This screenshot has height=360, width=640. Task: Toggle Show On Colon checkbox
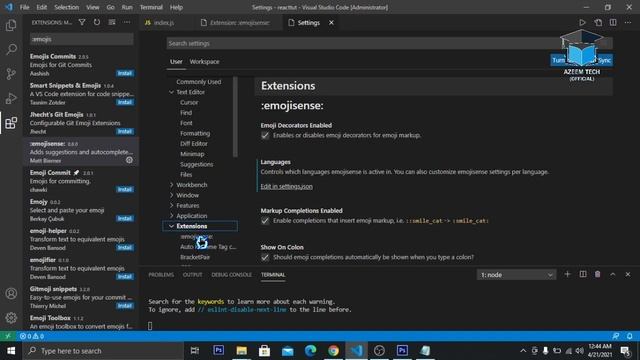[265, 257]
